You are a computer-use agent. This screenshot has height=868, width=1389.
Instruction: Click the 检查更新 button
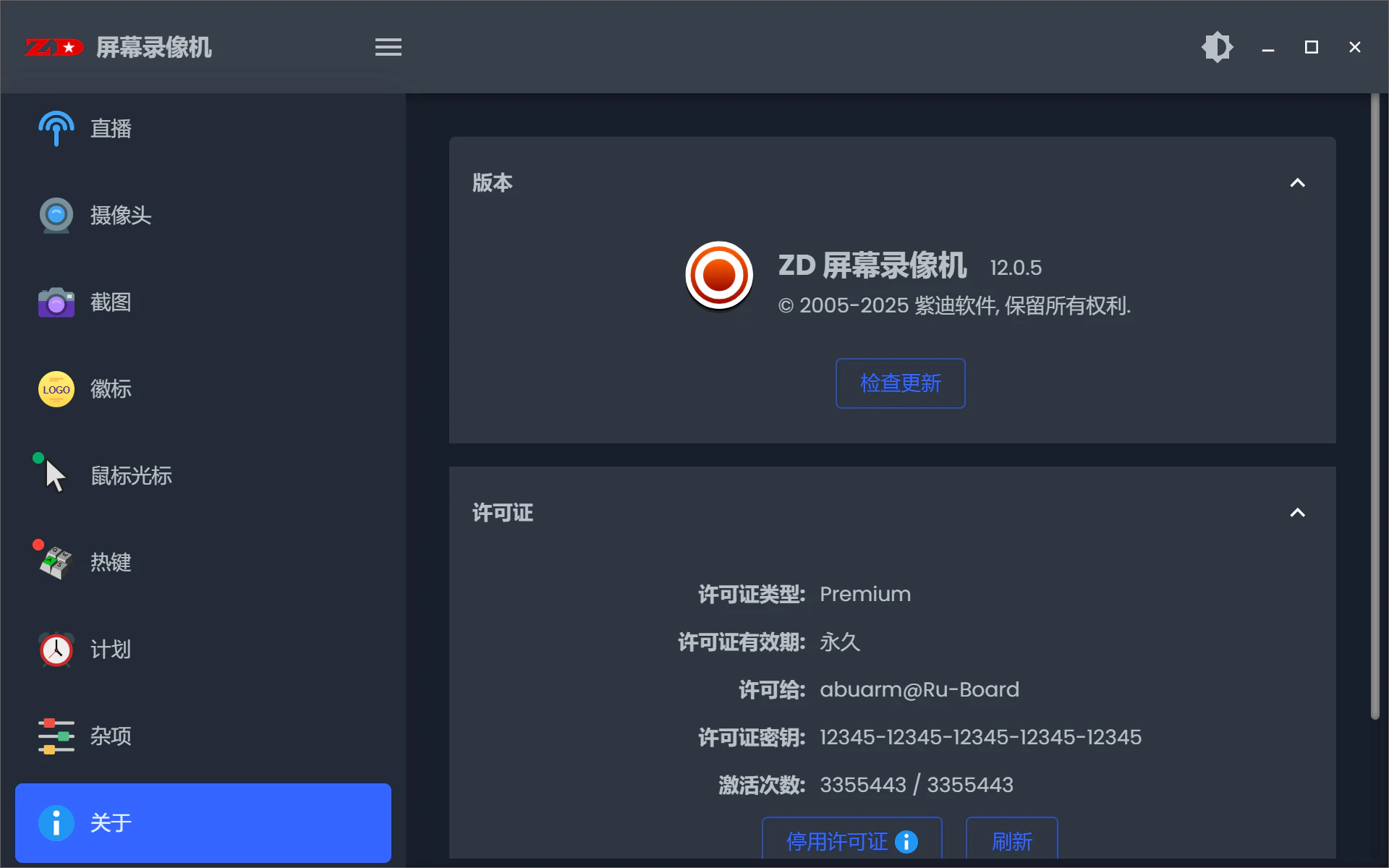[900, 383]
